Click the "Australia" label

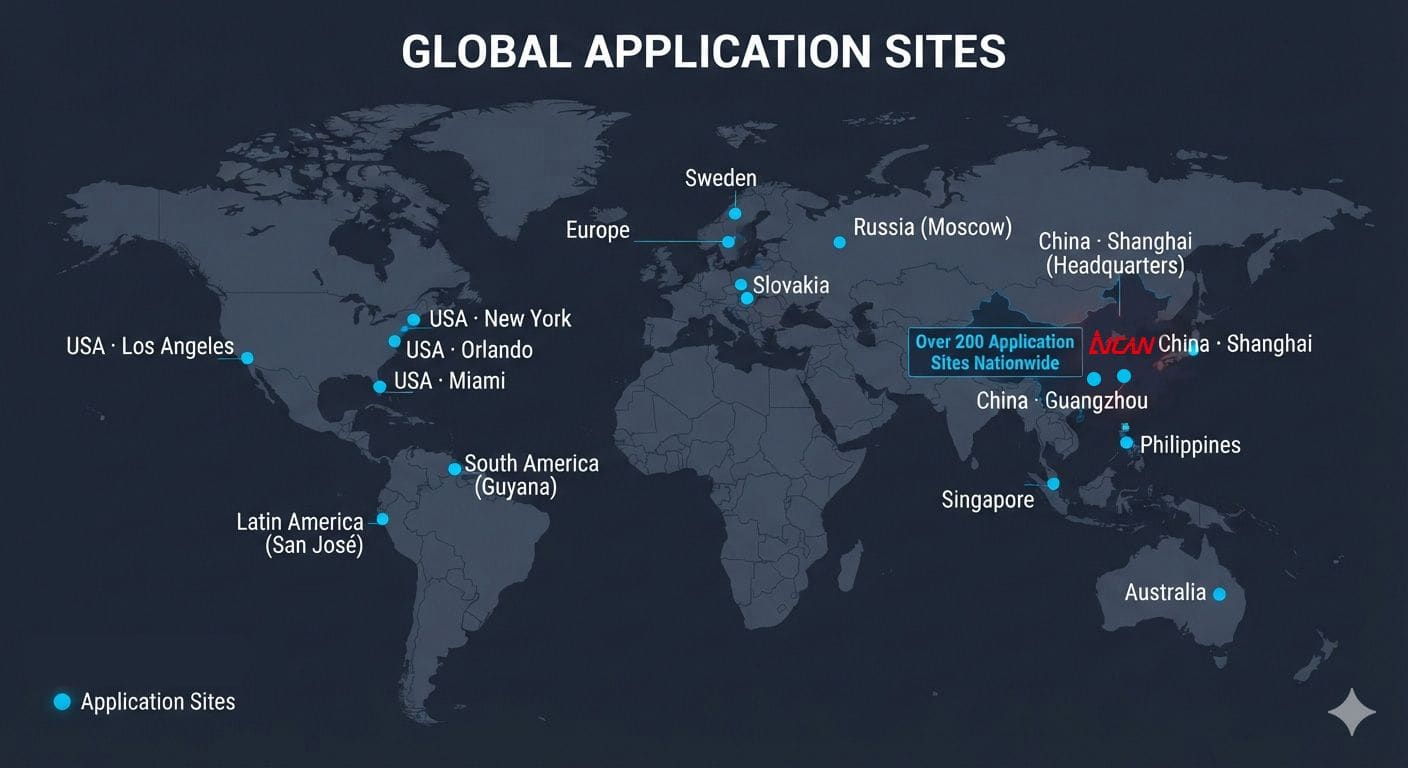(1165, 592)
